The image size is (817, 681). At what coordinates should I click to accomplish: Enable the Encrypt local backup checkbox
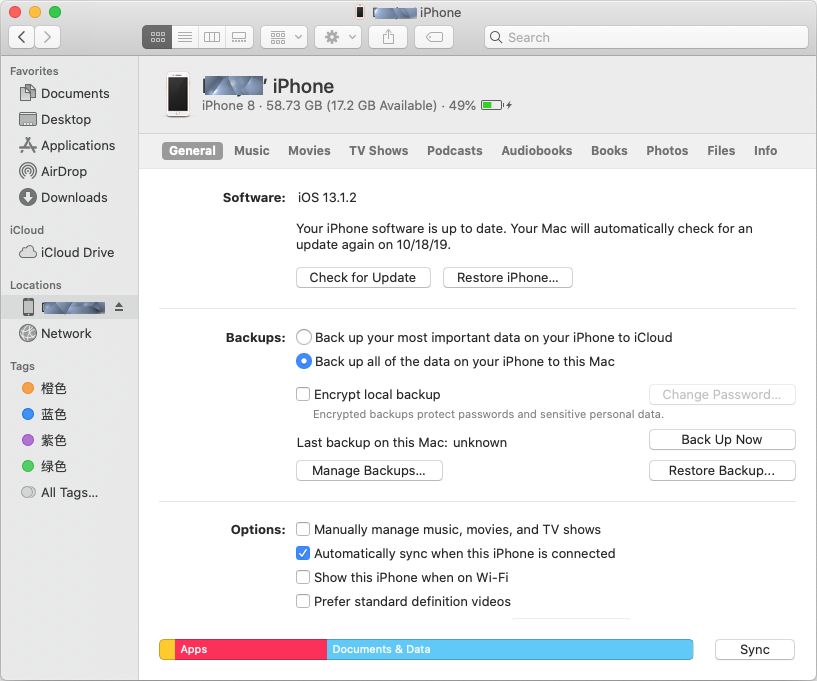pos(303,394)
